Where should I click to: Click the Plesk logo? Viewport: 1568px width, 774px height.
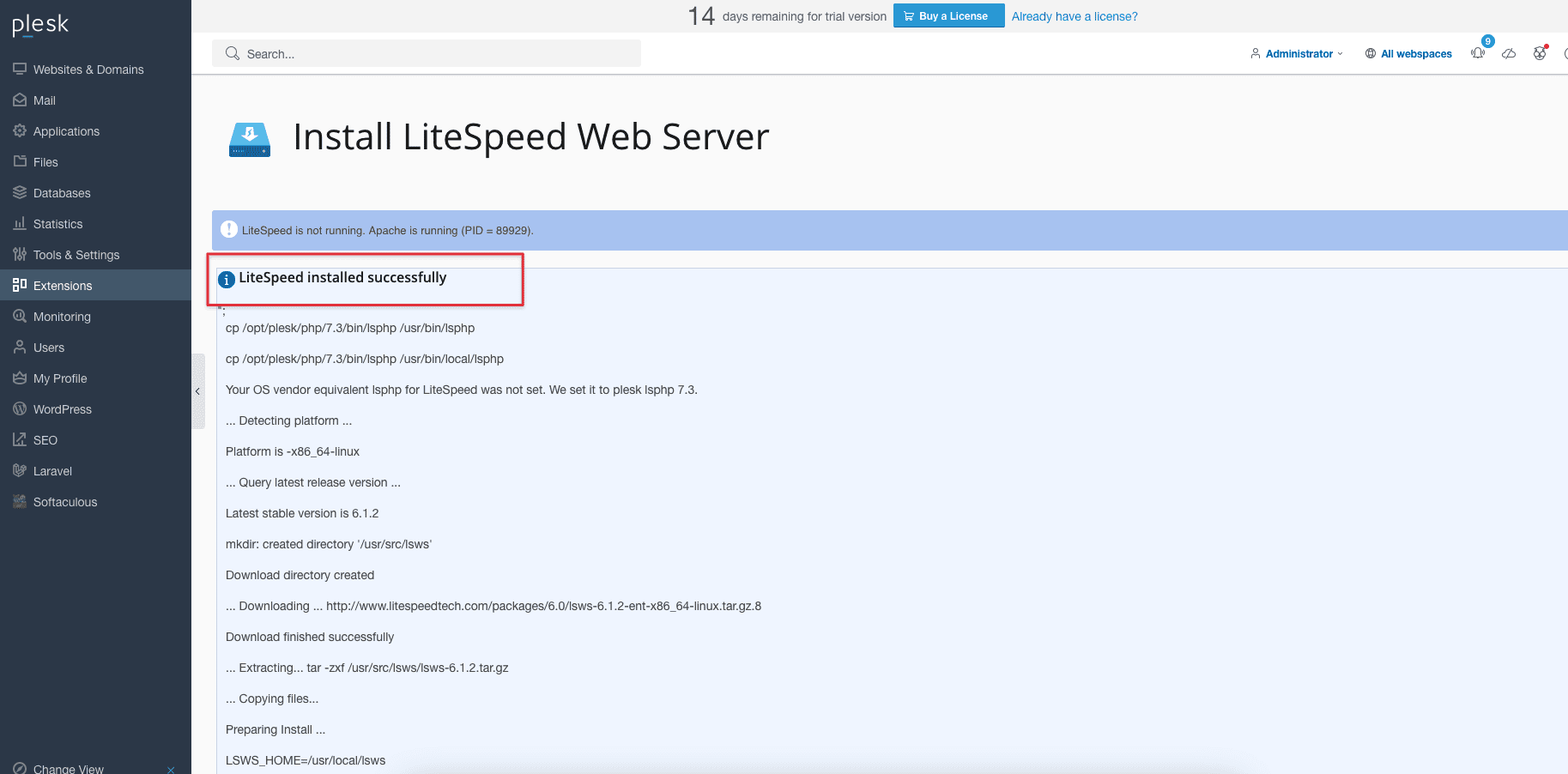(x=40, y=25)
